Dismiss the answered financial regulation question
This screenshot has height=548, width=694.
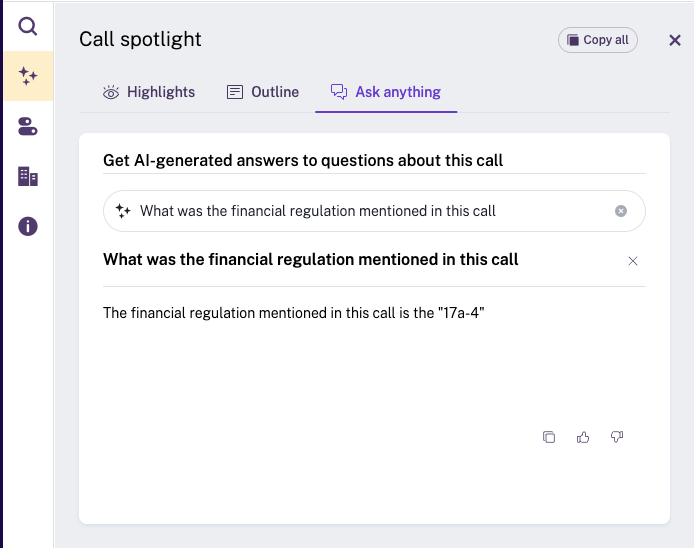632,261
